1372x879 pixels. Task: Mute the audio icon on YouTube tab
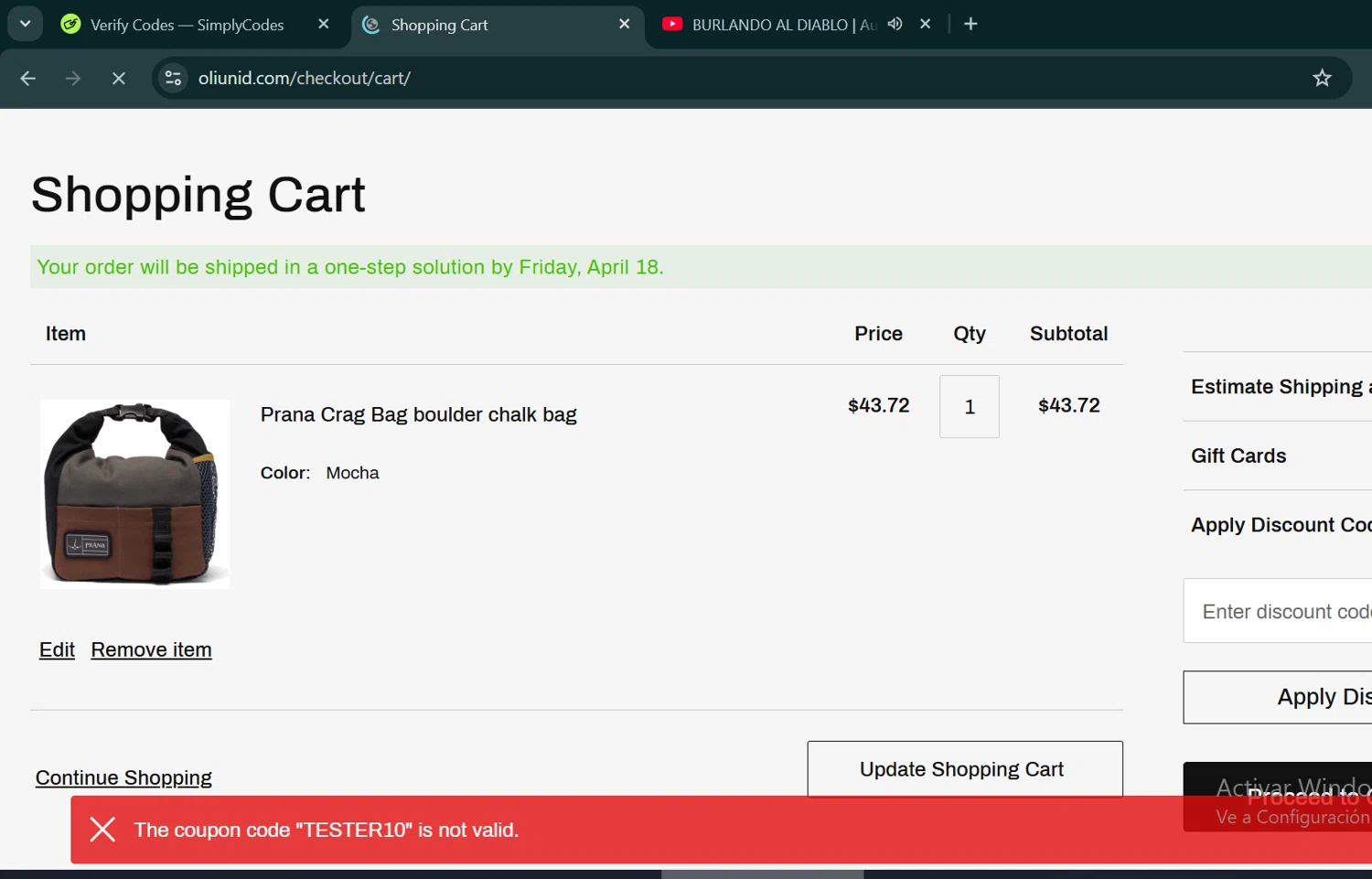pos(895,25)
